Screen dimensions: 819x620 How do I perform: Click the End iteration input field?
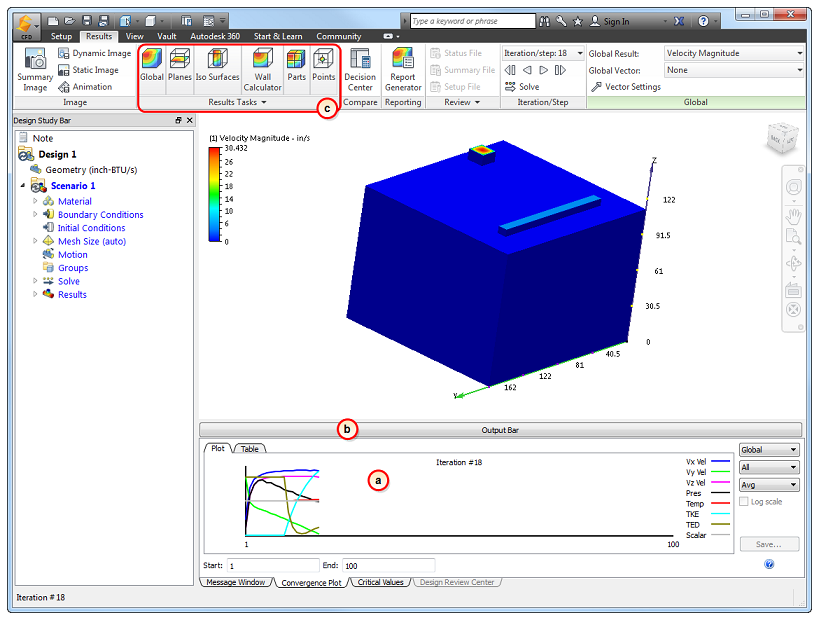tap(388, 565)
